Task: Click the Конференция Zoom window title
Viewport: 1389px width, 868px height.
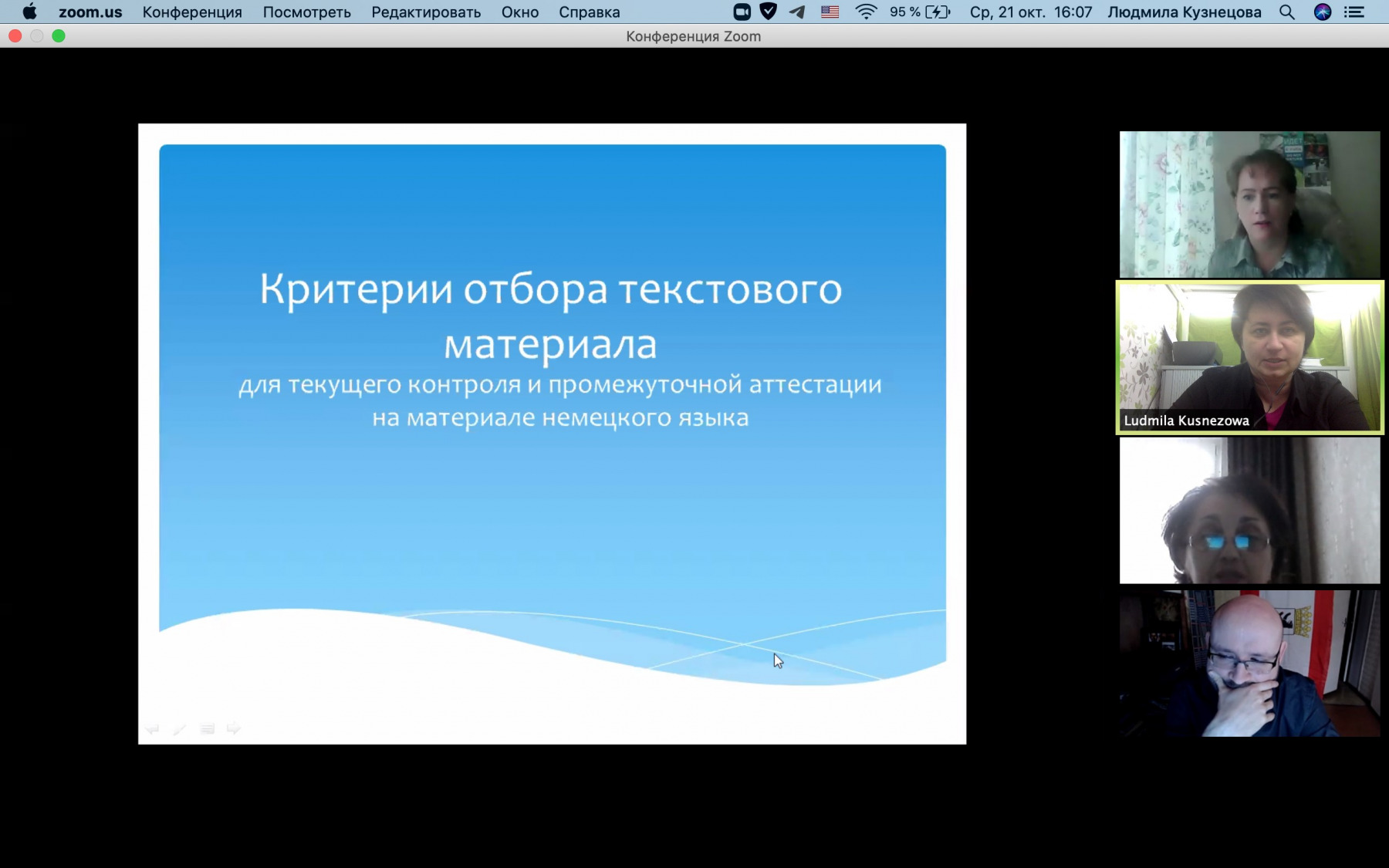Action: [693, 36]
